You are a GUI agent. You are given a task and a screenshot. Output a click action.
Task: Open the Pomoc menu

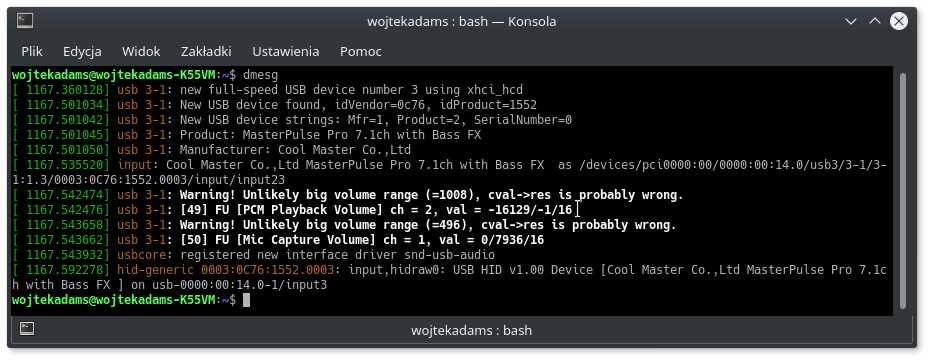361,52
